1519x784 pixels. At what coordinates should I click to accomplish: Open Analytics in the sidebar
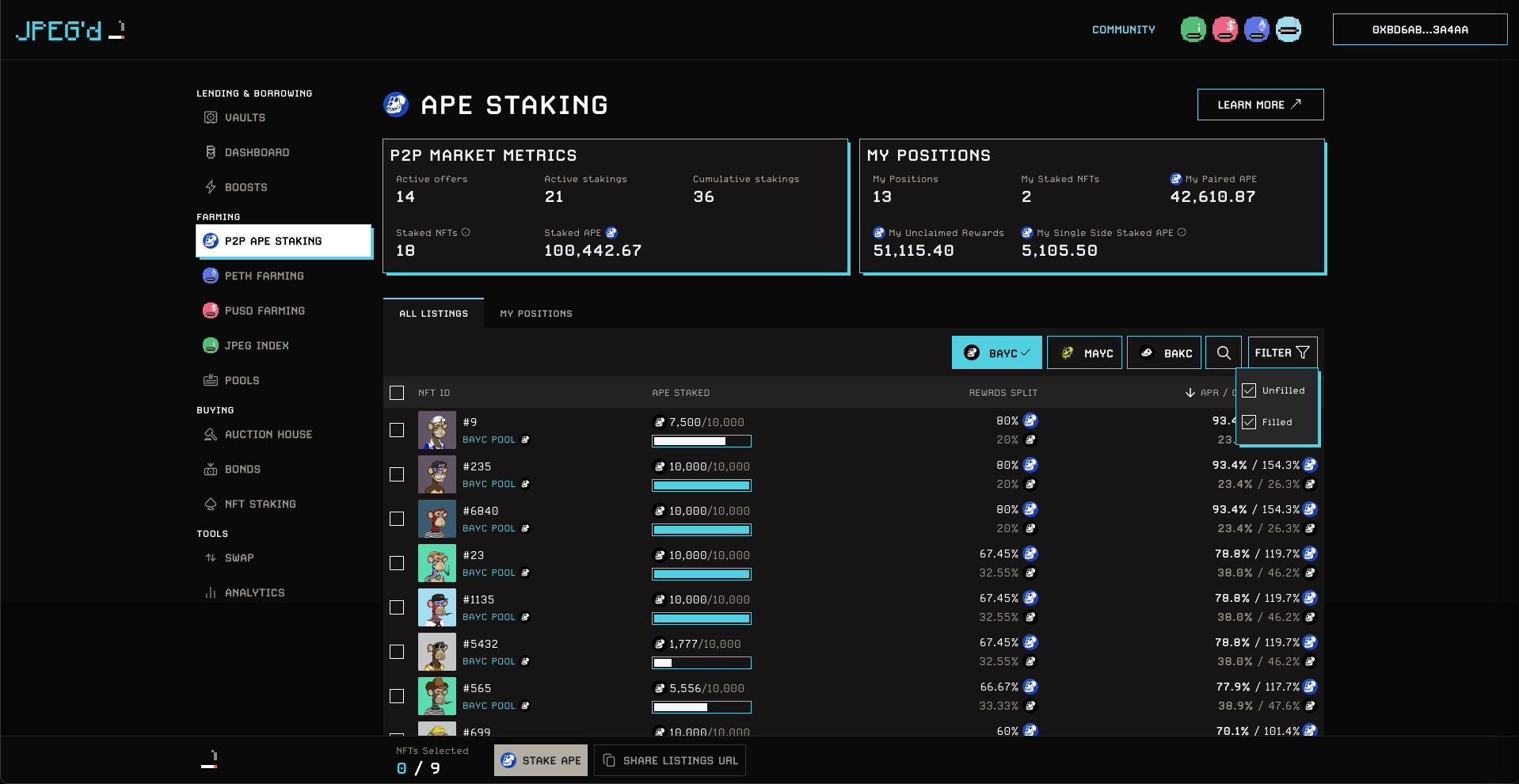[x=254, y=593]
